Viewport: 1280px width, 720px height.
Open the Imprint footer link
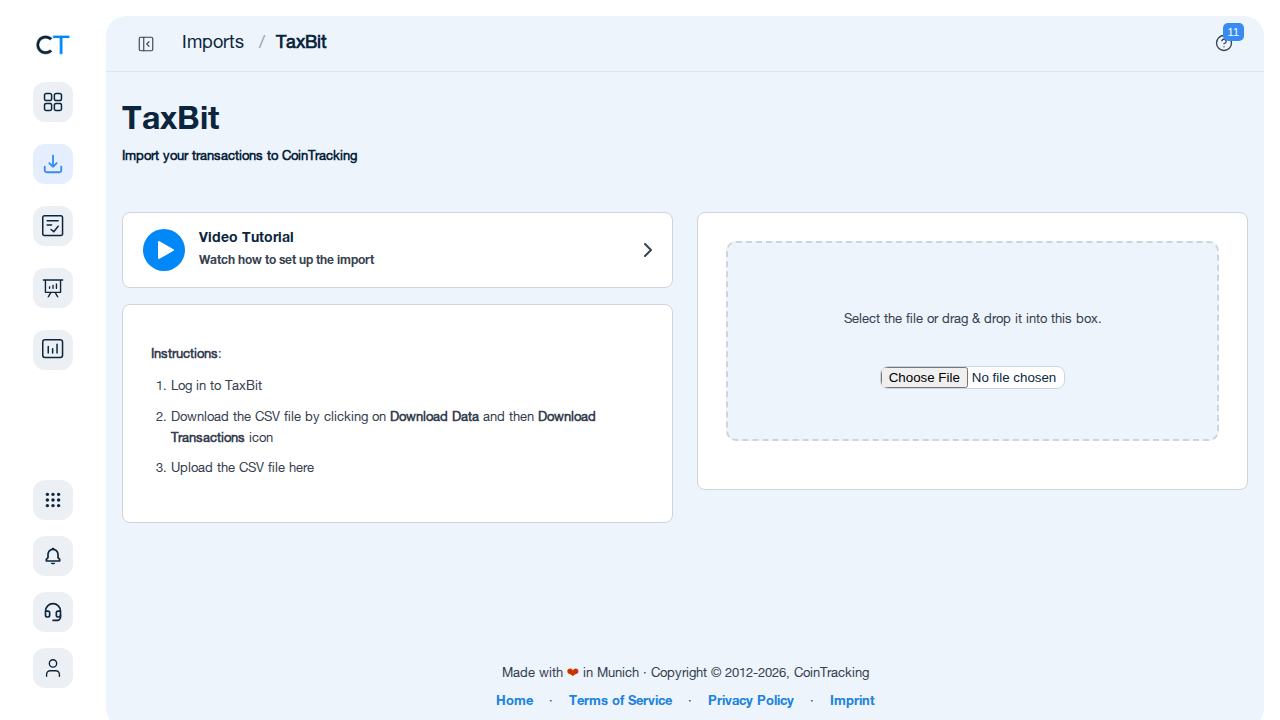[x=852, y=700]
